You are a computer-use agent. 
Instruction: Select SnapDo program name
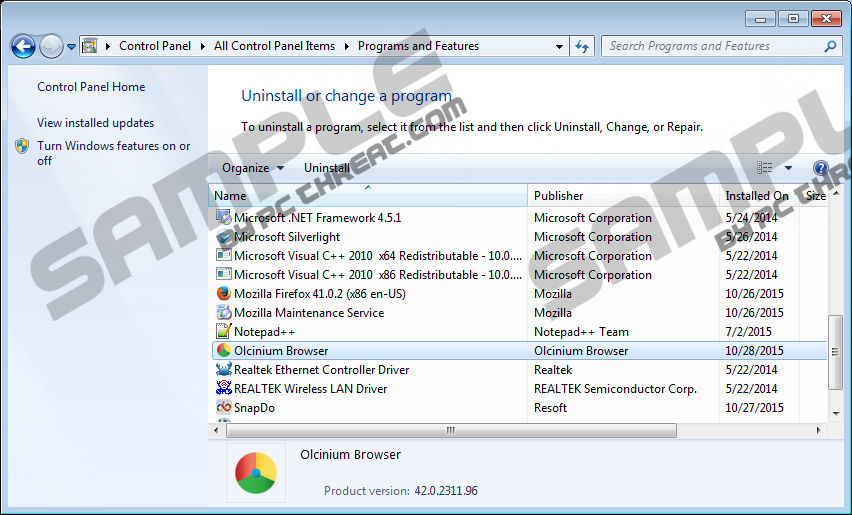pyautogui.click(x=254, y=408)
